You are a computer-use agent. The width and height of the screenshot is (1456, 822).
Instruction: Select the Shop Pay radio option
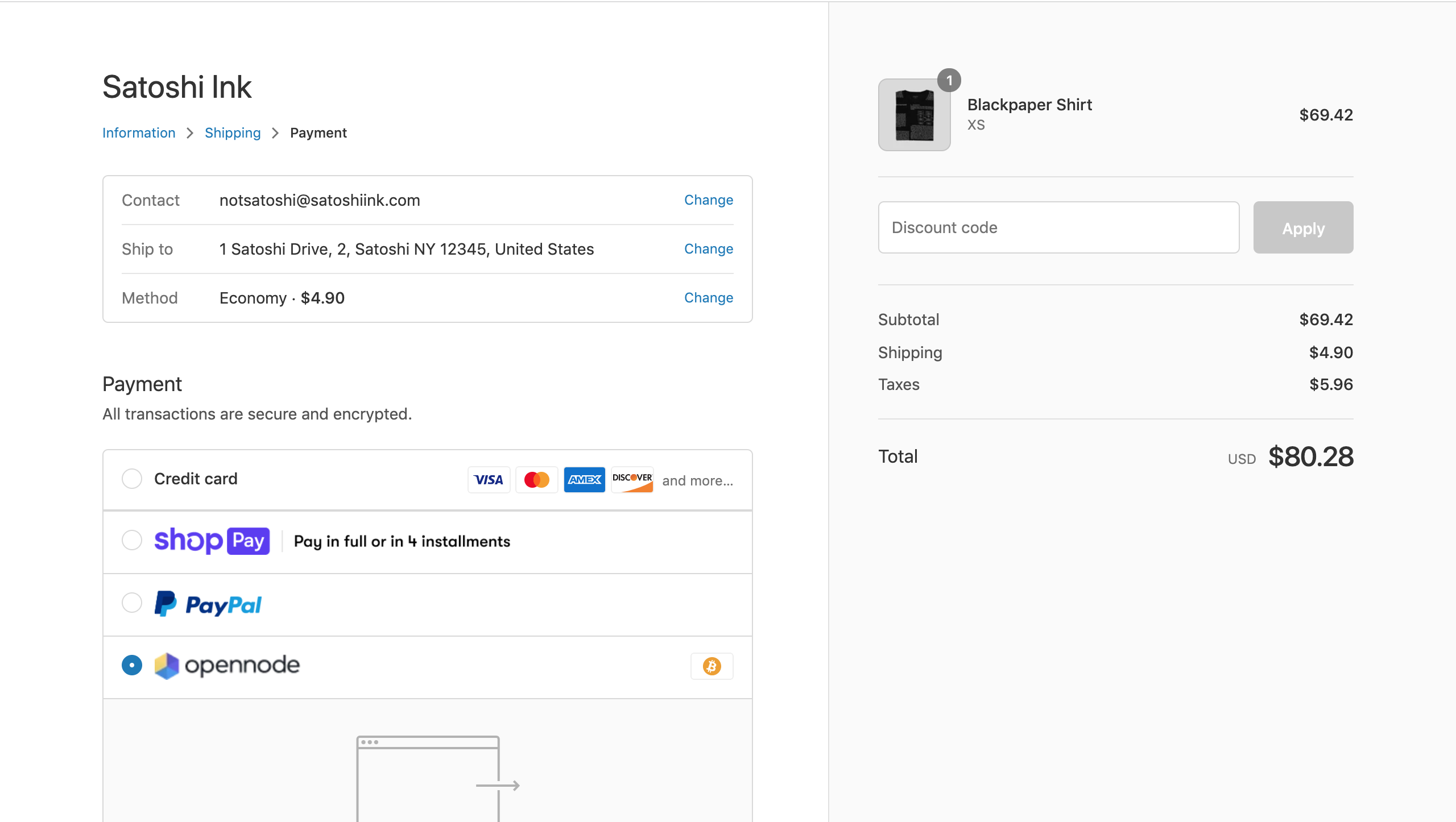click(132, 540)
